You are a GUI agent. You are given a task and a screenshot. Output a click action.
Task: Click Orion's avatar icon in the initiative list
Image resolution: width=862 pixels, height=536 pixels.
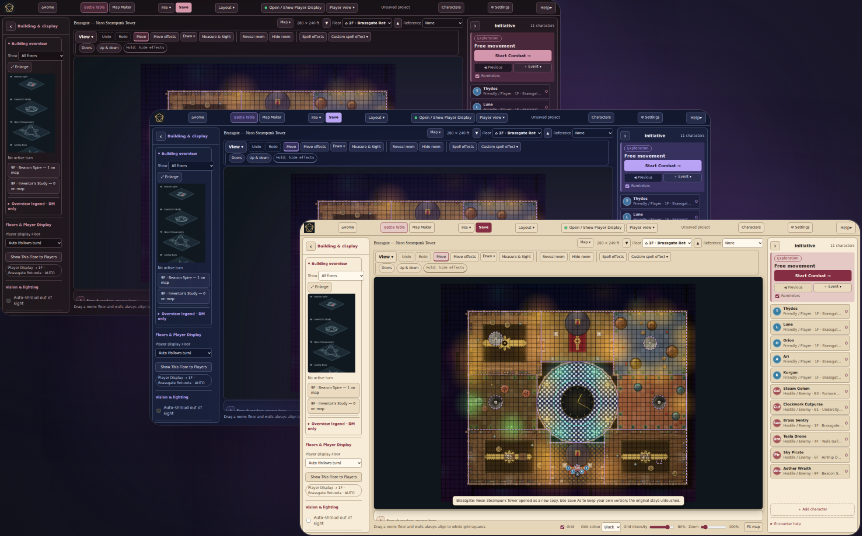(777, 343)
